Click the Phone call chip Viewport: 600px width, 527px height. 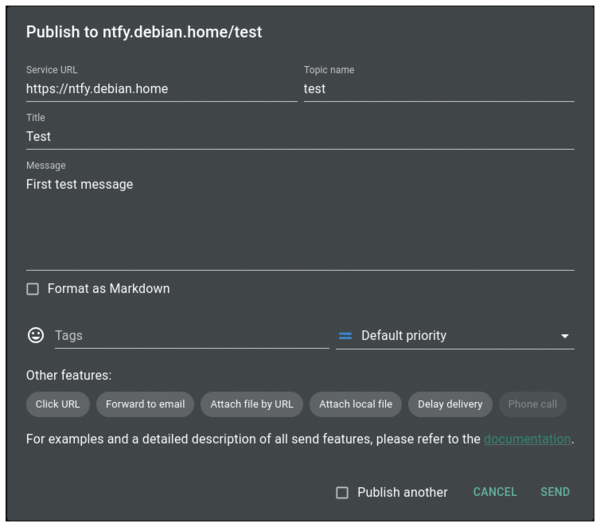532,404
